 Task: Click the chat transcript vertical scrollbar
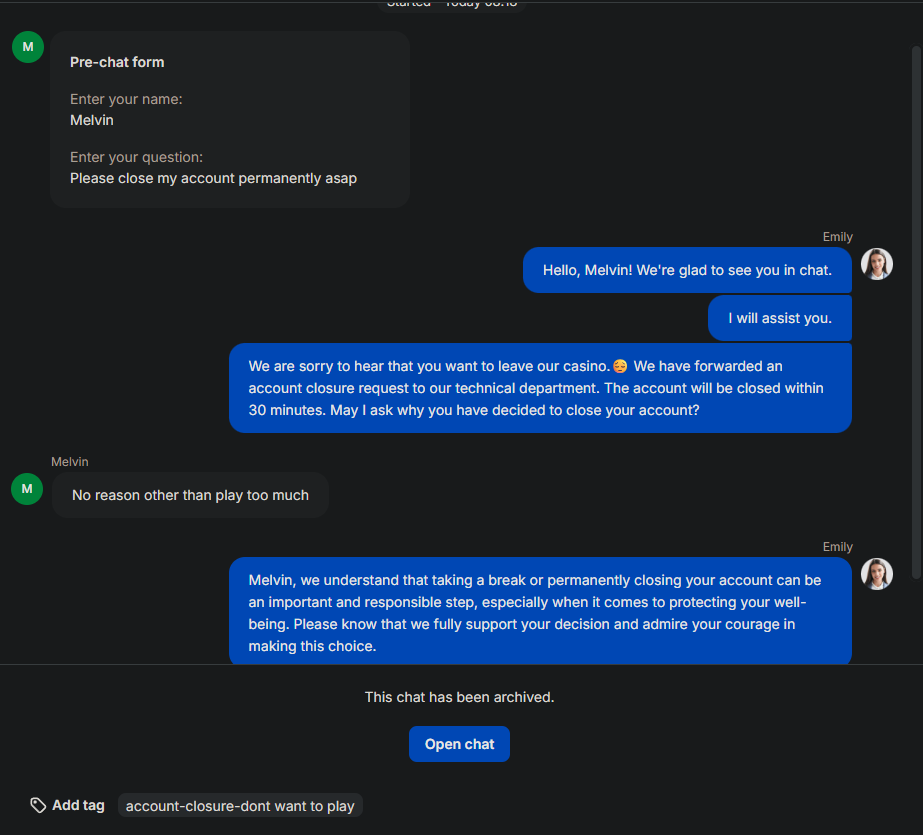point(916,300)
